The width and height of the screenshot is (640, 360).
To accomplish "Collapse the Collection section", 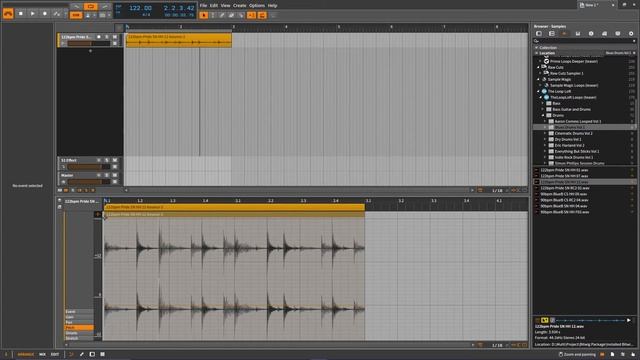I will click(x=537, y=48).
